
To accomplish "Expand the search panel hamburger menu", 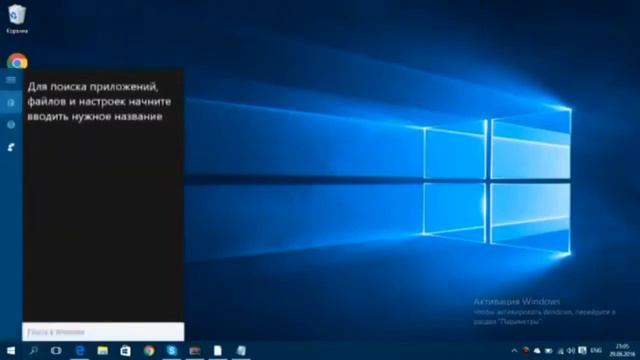I will [x=11, y=80].
